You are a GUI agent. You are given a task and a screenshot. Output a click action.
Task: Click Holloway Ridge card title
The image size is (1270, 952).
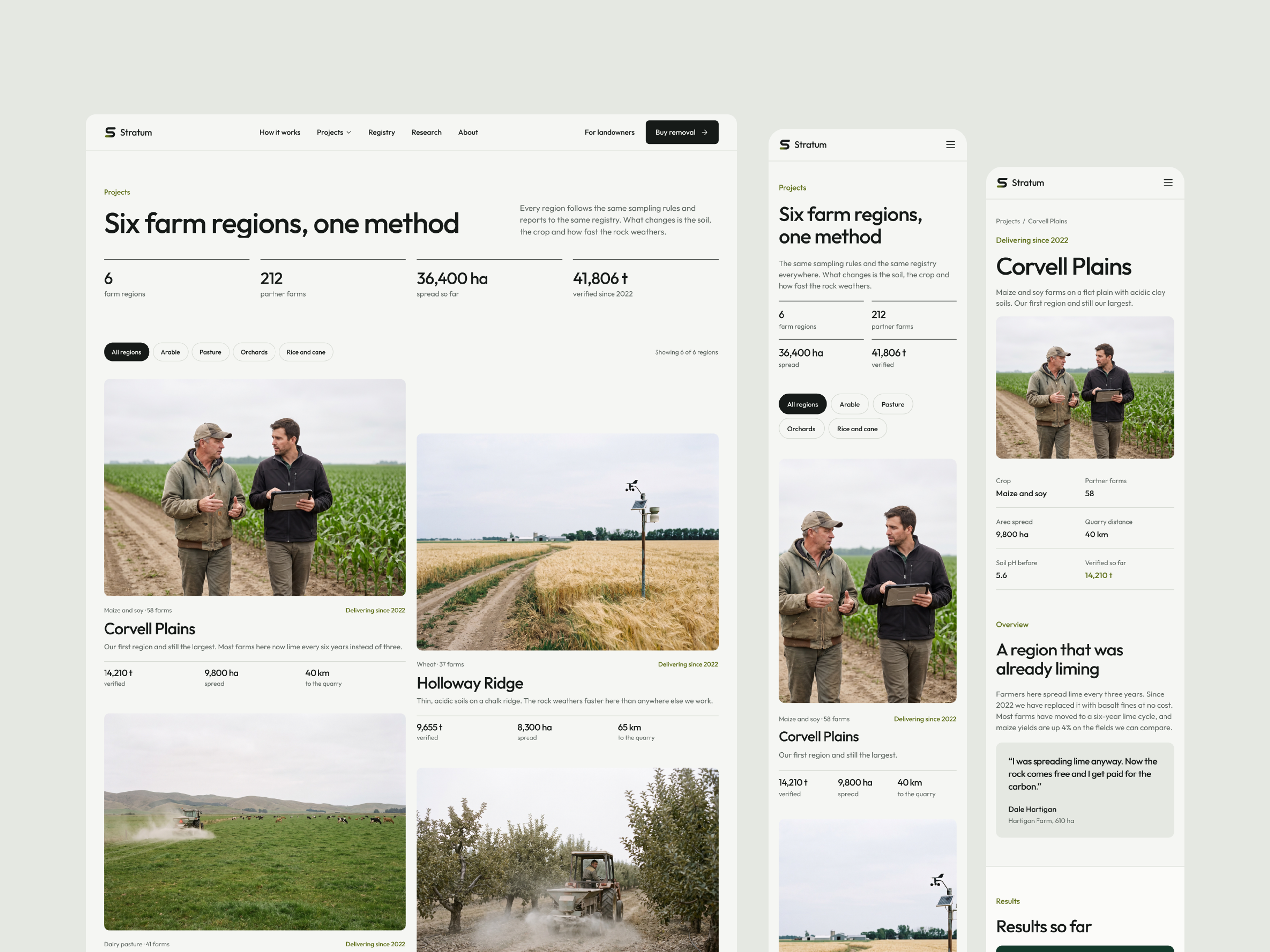coord(470,684)
